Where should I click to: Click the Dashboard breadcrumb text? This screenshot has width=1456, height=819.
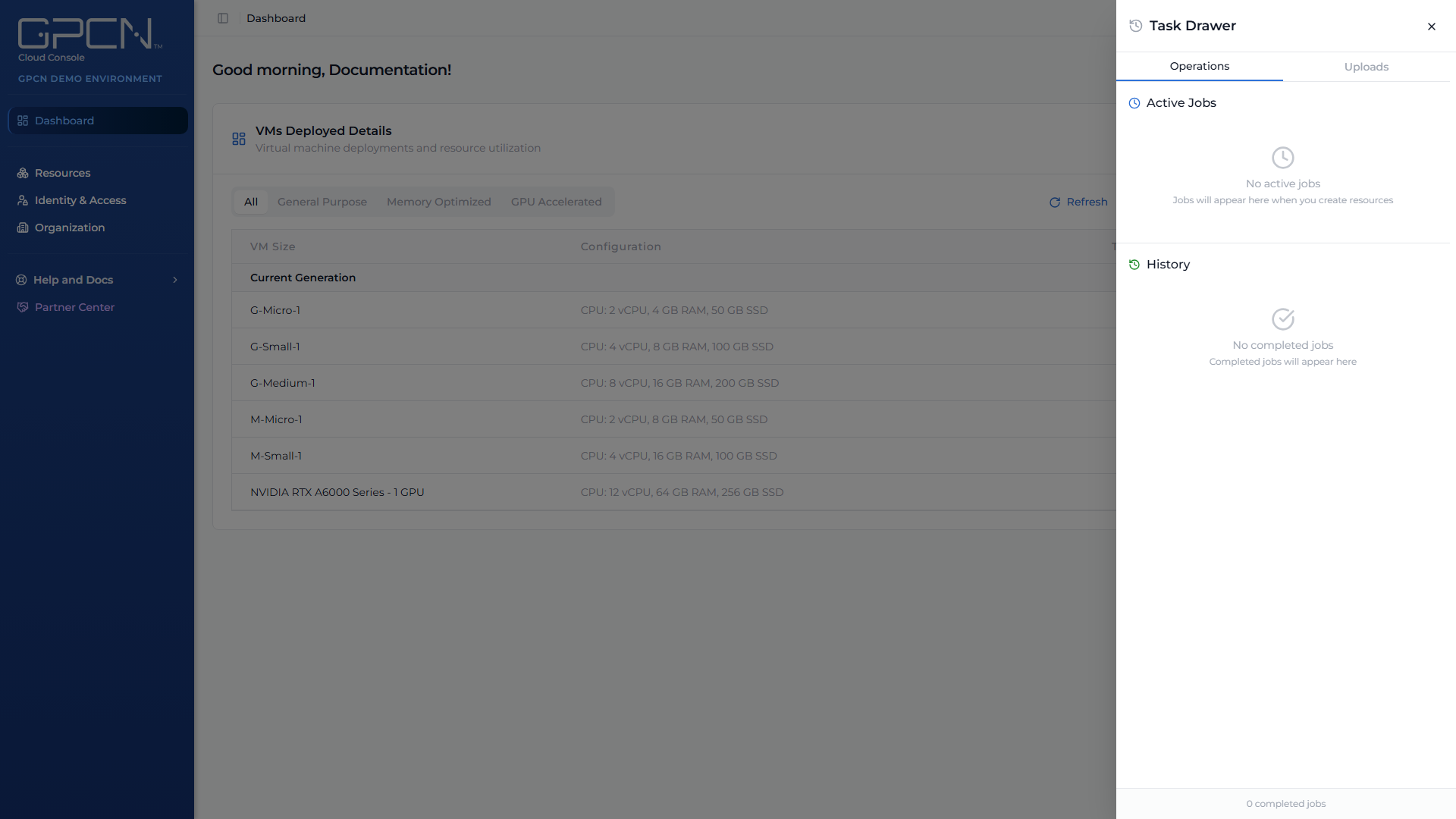click(x=276, y=18)
